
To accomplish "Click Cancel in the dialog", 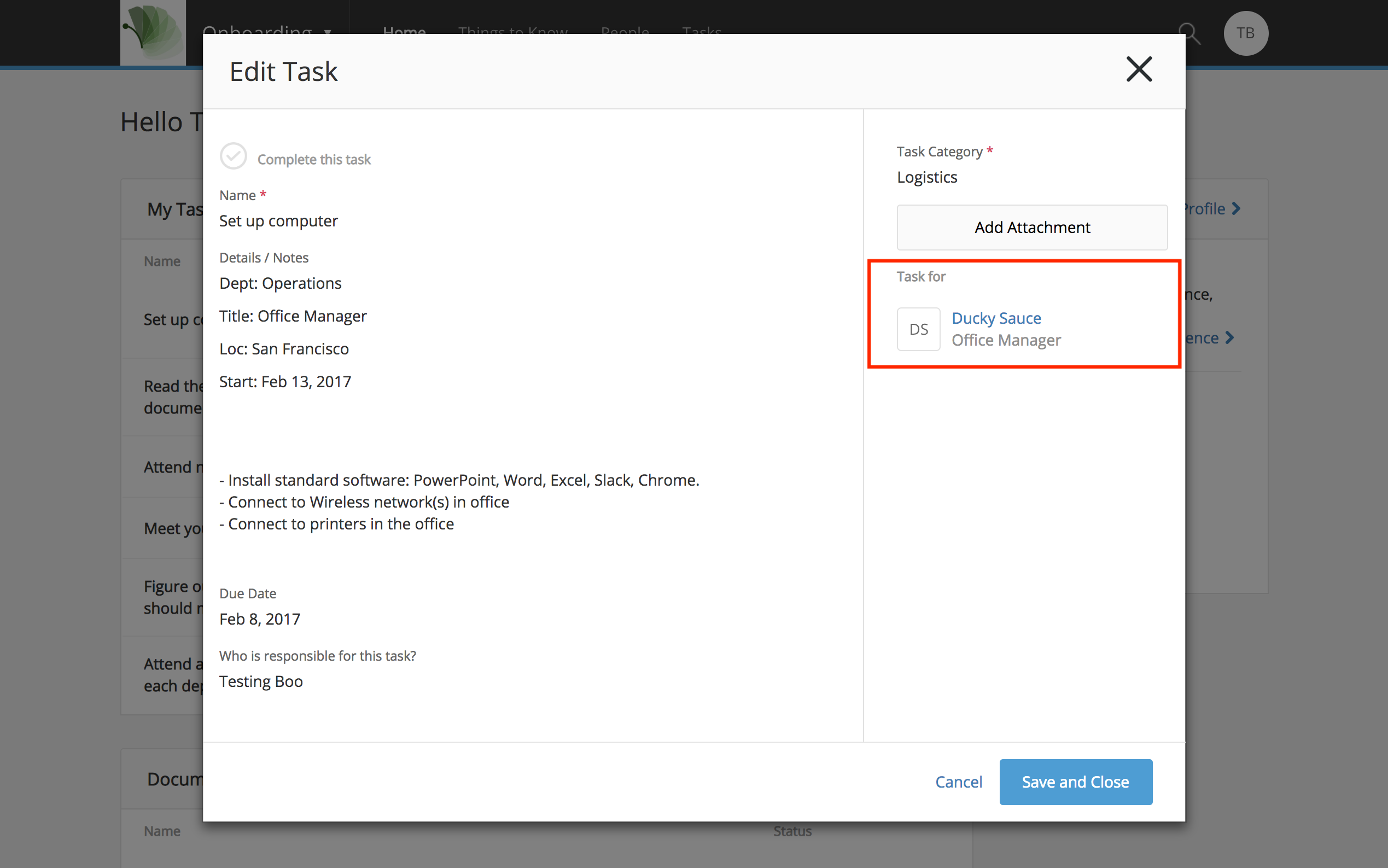I will pyautogui.click(x=959, y=782).
